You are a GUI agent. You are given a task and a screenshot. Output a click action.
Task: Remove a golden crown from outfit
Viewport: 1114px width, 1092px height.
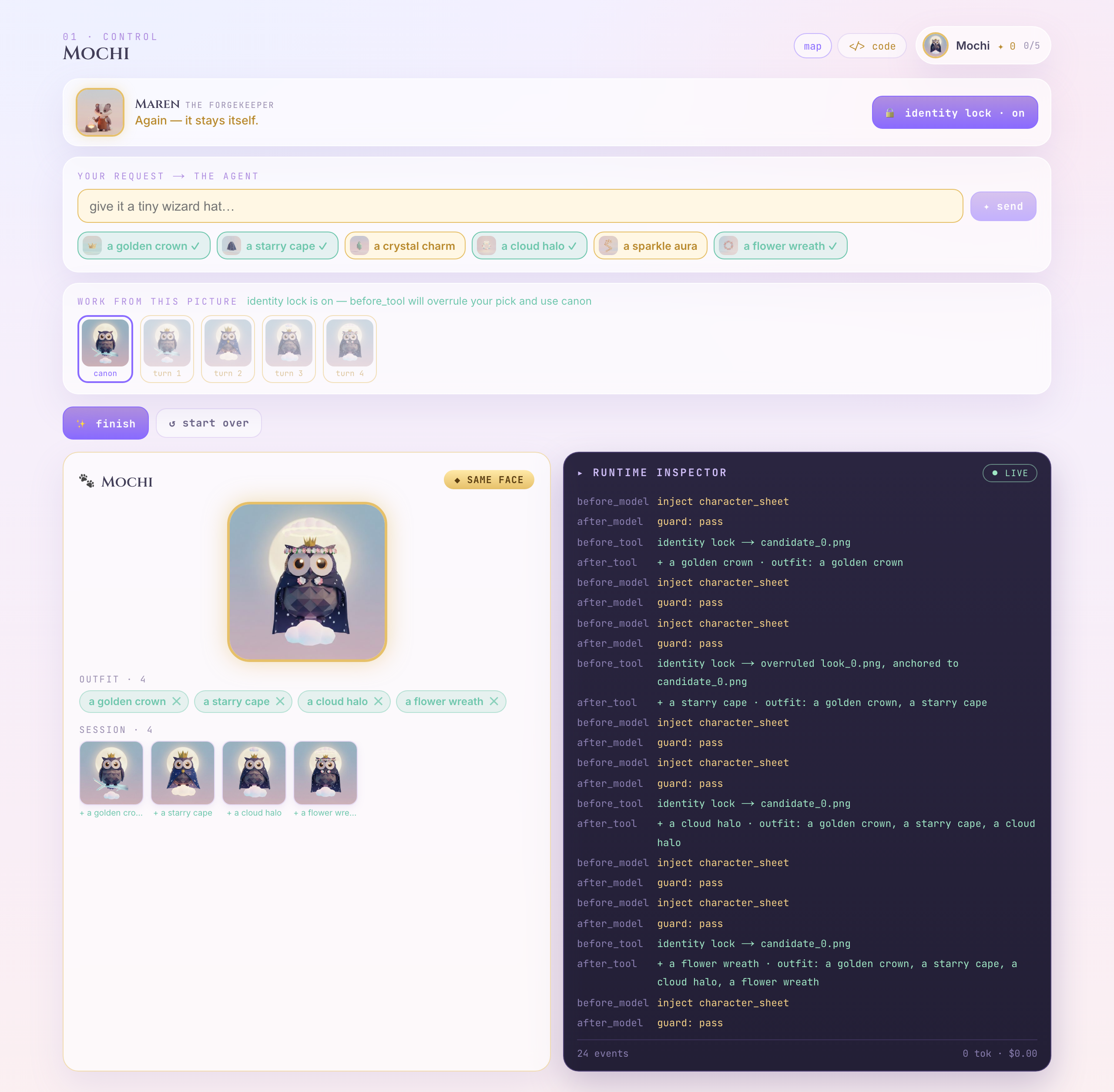click(177, 702)
